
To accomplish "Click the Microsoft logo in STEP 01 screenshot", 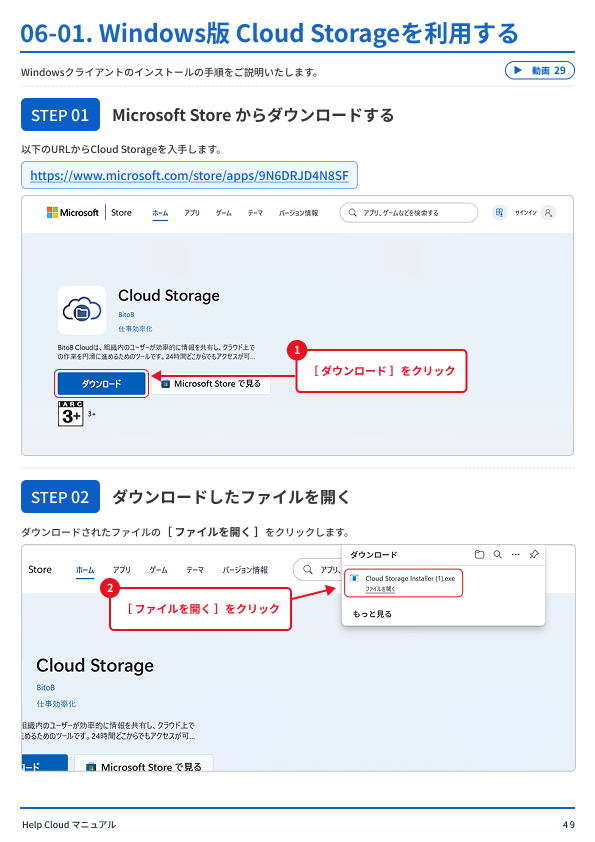I will click(x=72, y=213).
